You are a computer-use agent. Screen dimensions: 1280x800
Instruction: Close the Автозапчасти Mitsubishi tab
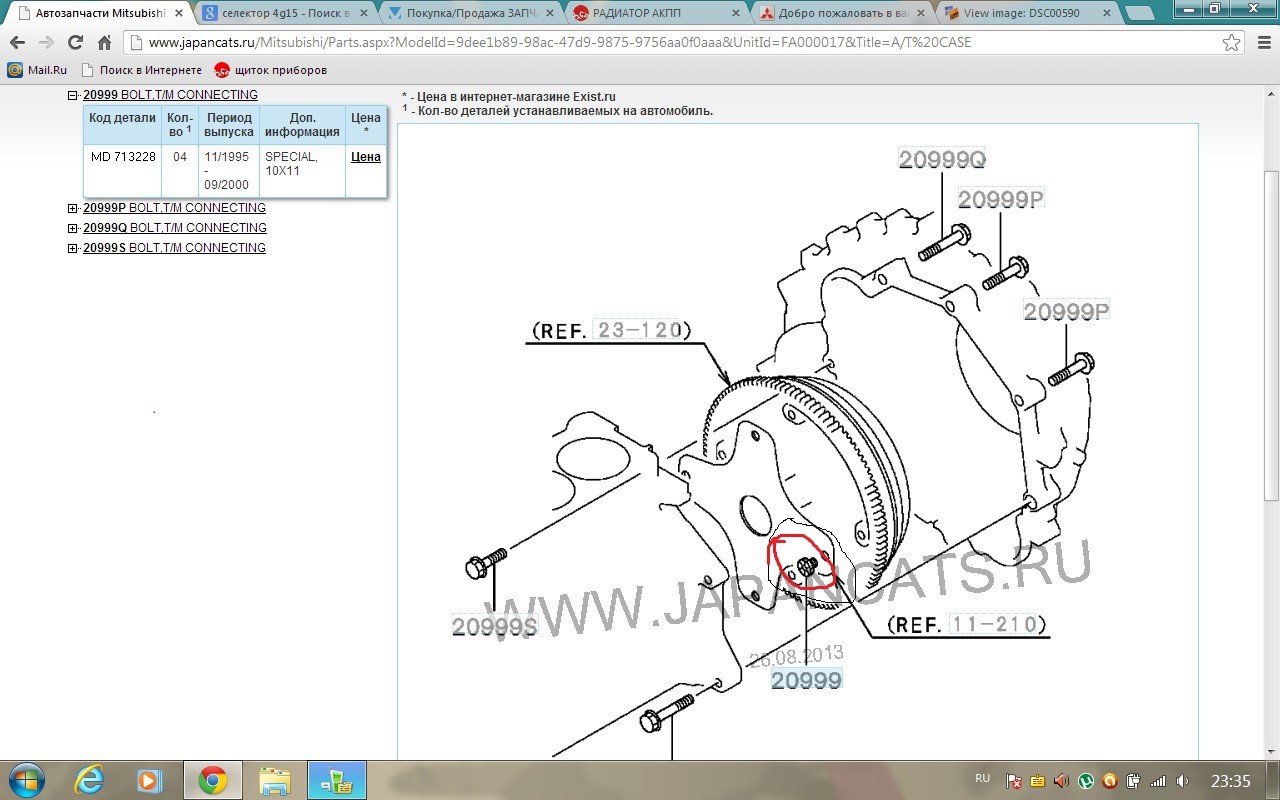179,13
